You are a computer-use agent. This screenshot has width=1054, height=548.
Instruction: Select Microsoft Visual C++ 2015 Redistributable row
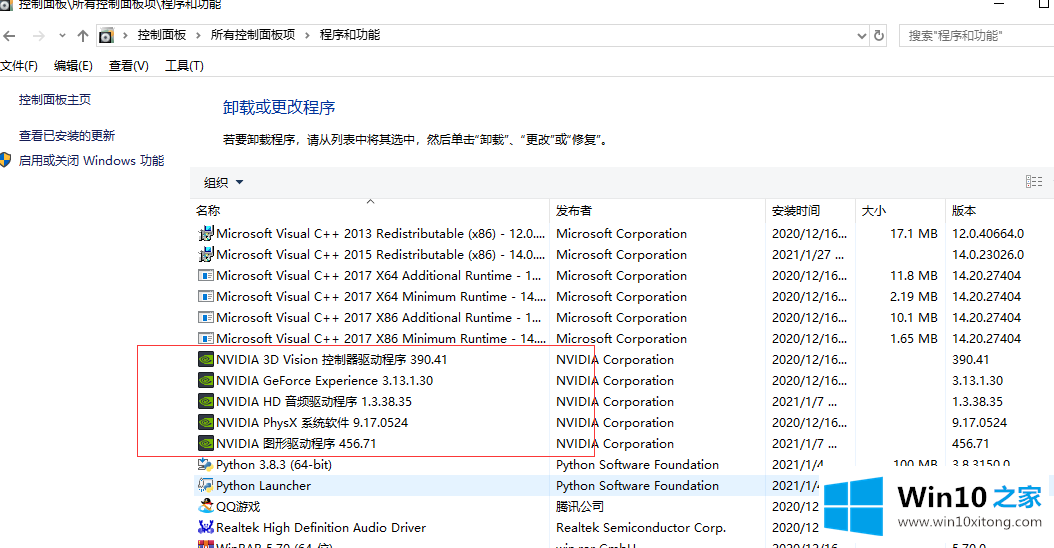[x=624, y=254]
